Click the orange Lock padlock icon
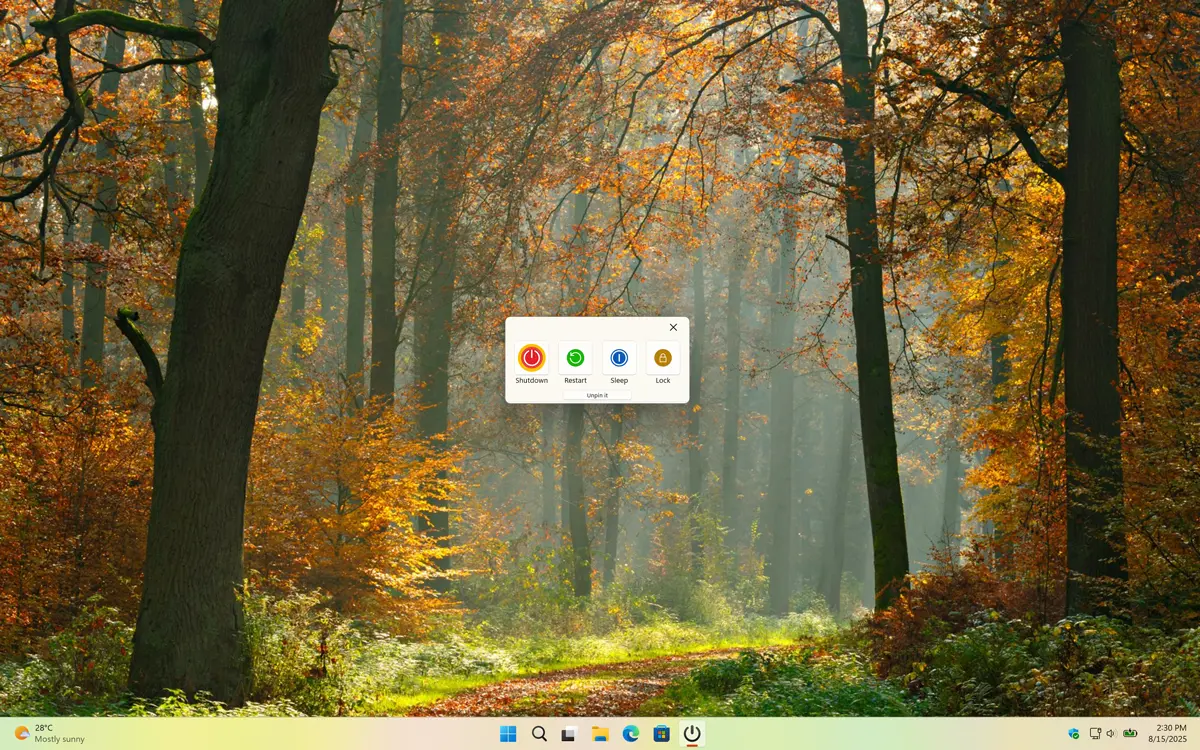The width and height of the screenshot is (1200, 750). 663,357
